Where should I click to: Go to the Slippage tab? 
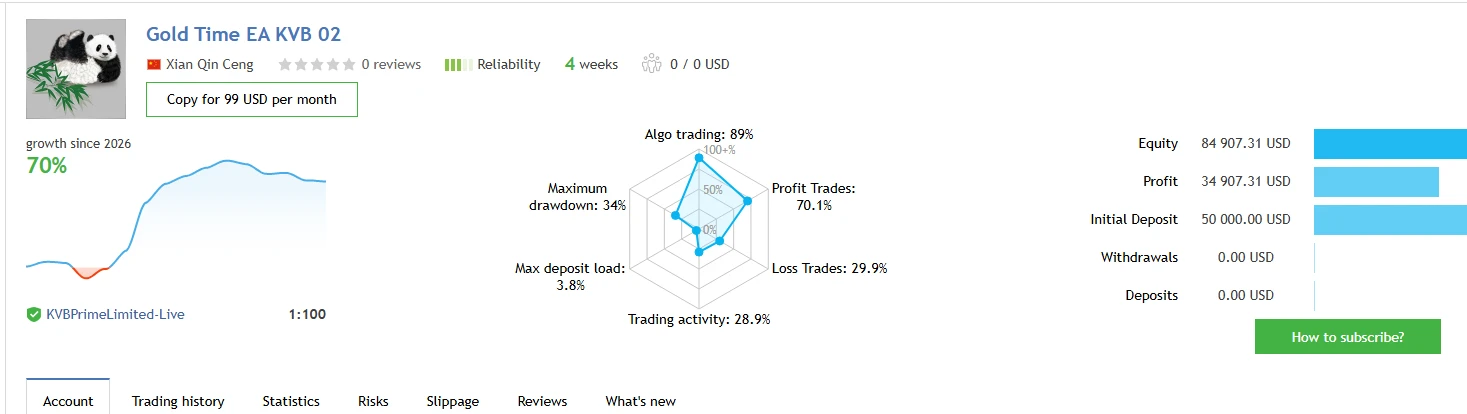[x=452, y=401]
